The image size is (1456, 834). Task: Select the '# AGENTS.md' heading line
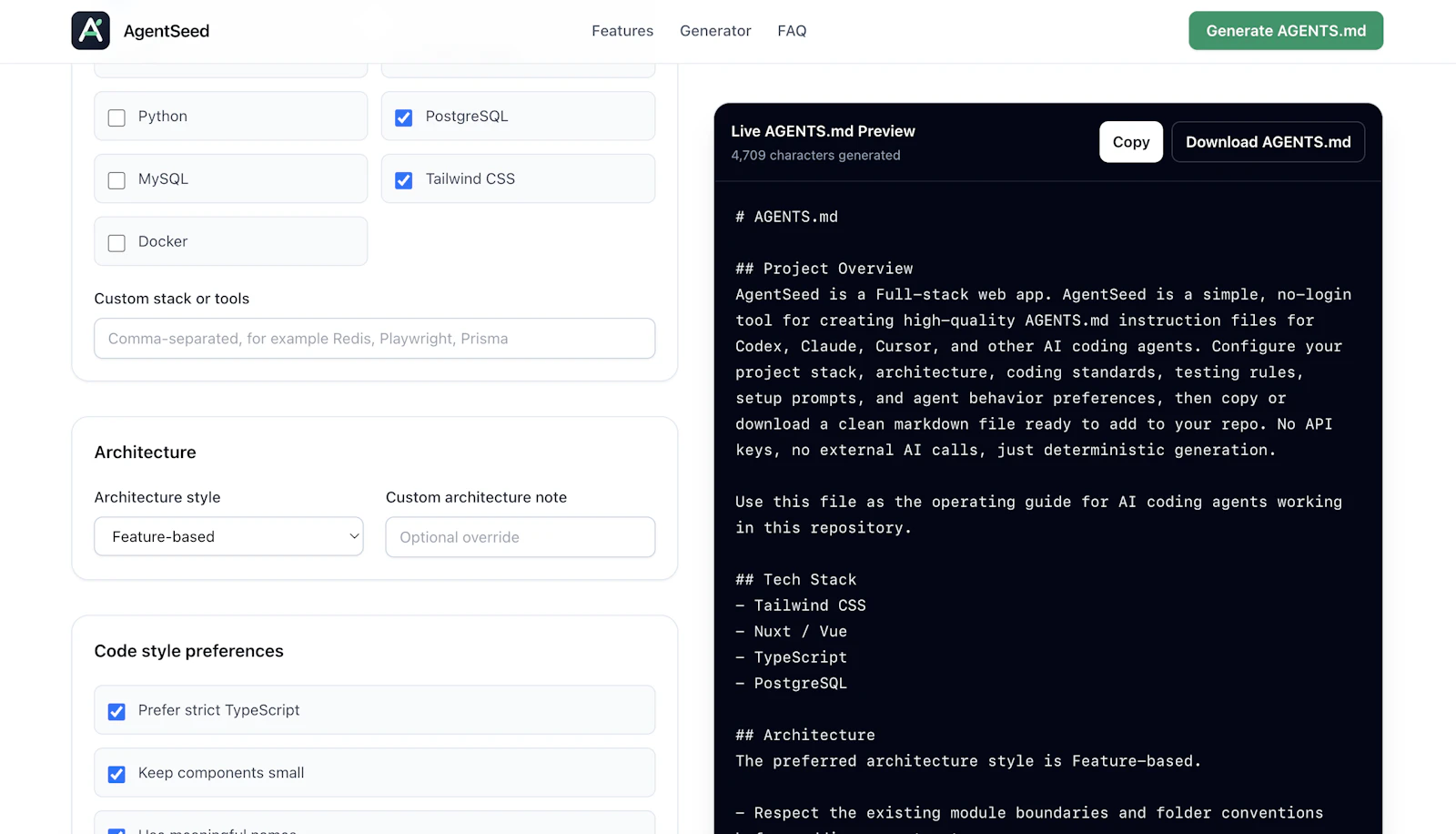pyautogui.click(x=787, y=217)
